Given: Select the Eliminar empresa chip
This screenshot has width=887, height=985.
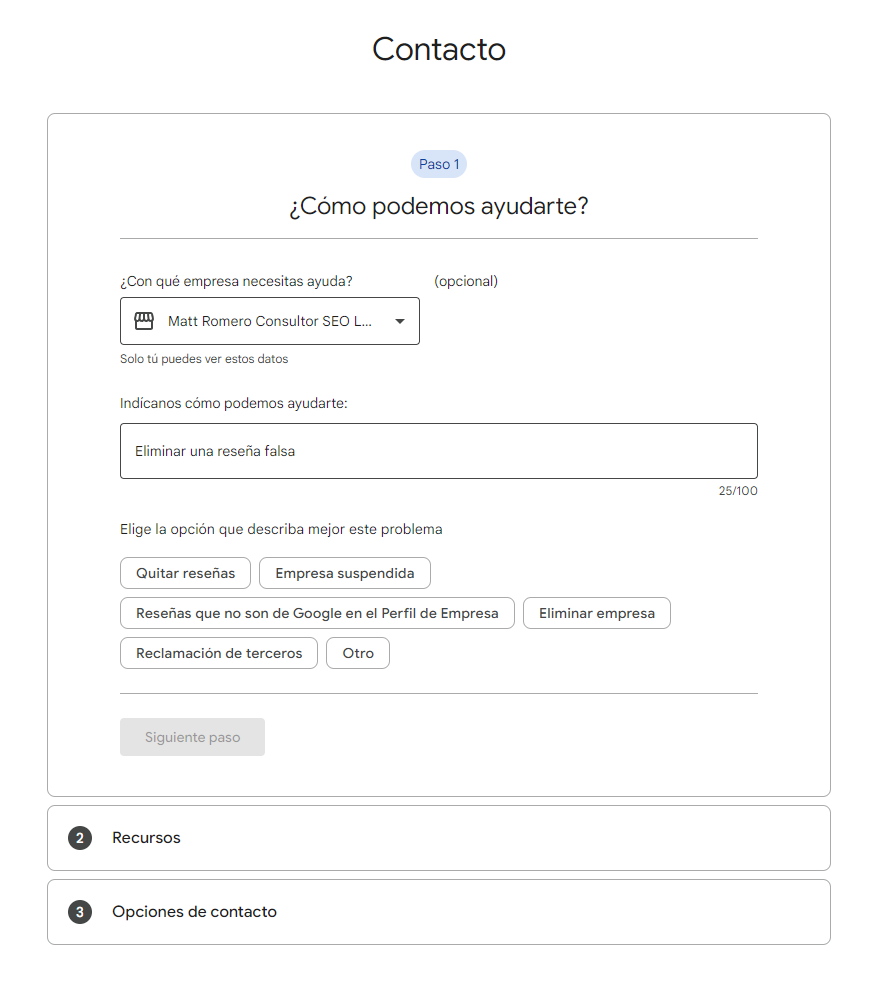Looking at the screenshot, I should [x=596, y=613].
